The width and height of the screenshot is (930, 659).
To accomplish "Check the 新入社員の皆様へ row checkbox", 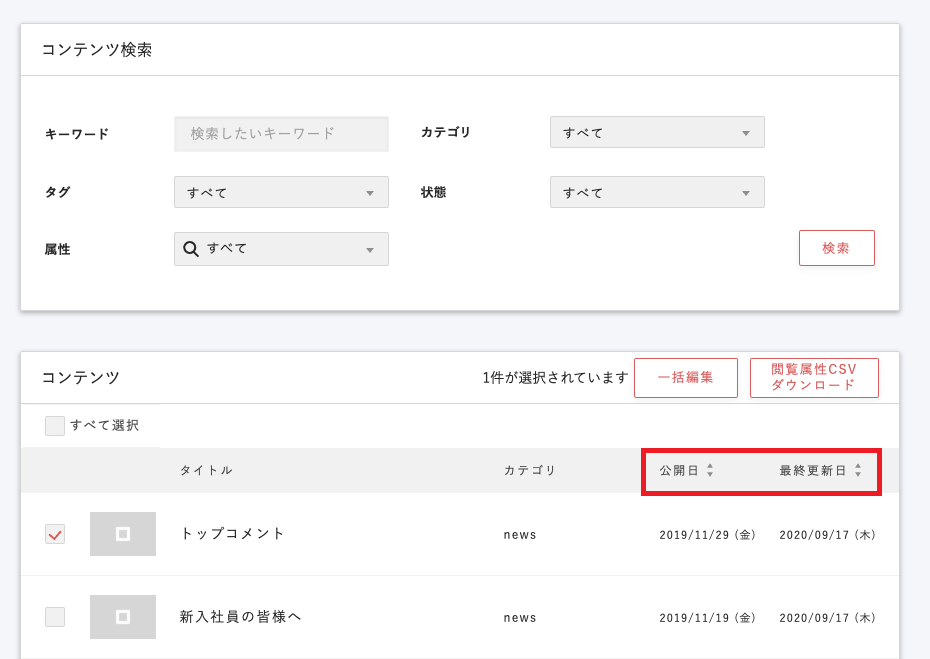I will click(x=55, y=617).
